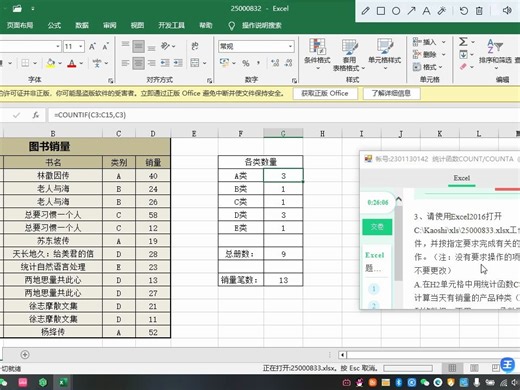Open the font size dropdown
Viewport: 520px width, 390px height.
tap(81, 46)
